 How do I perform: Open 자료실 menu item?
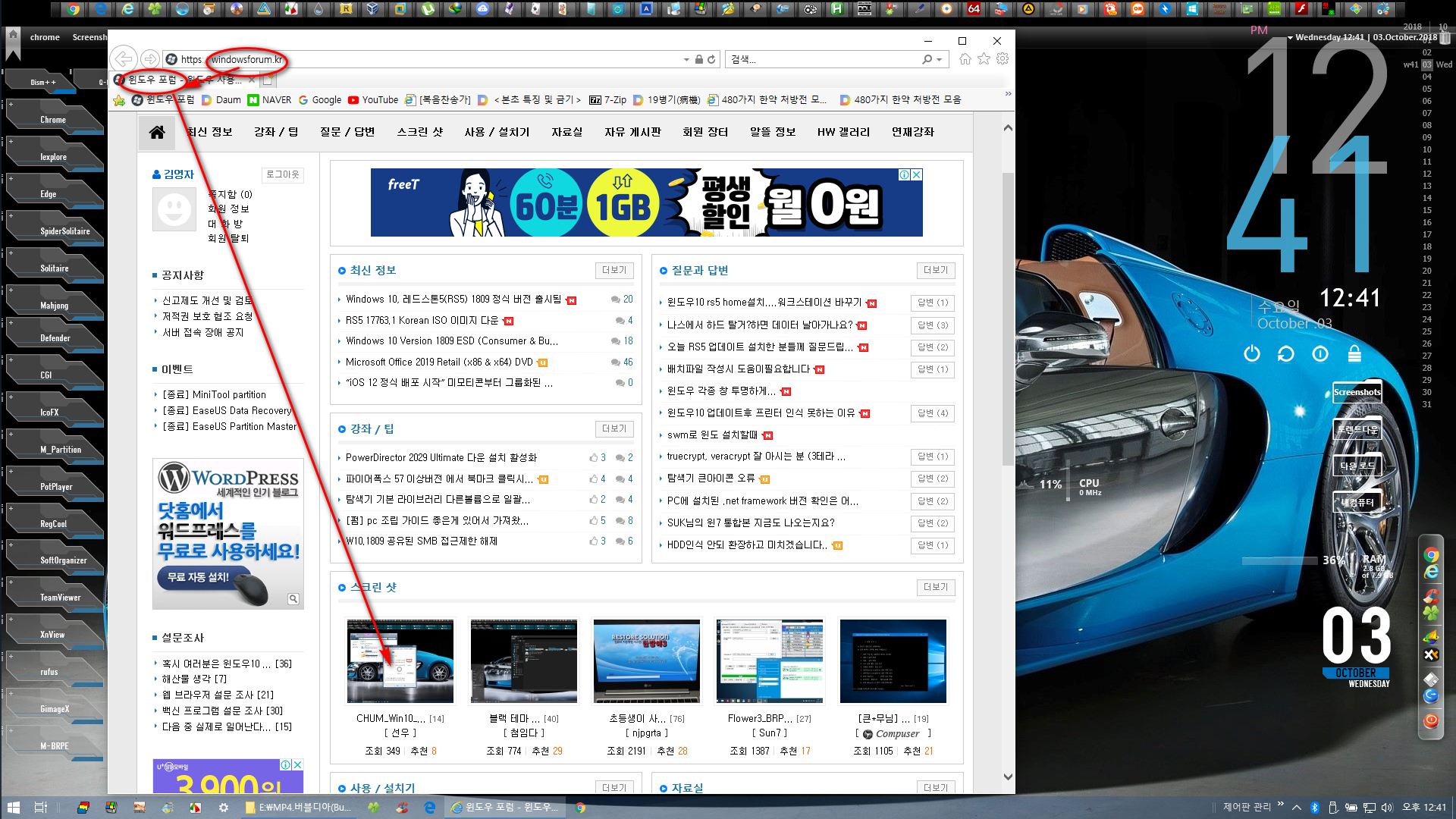coord(566,132)
